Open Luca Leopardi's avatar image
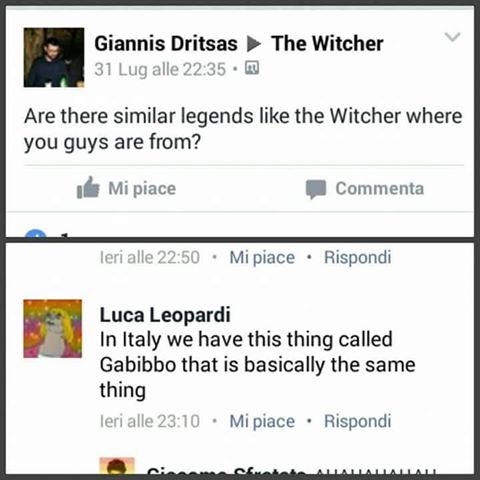Image resolution: width=480 pixels, height=480 pixels. (53, 328)
